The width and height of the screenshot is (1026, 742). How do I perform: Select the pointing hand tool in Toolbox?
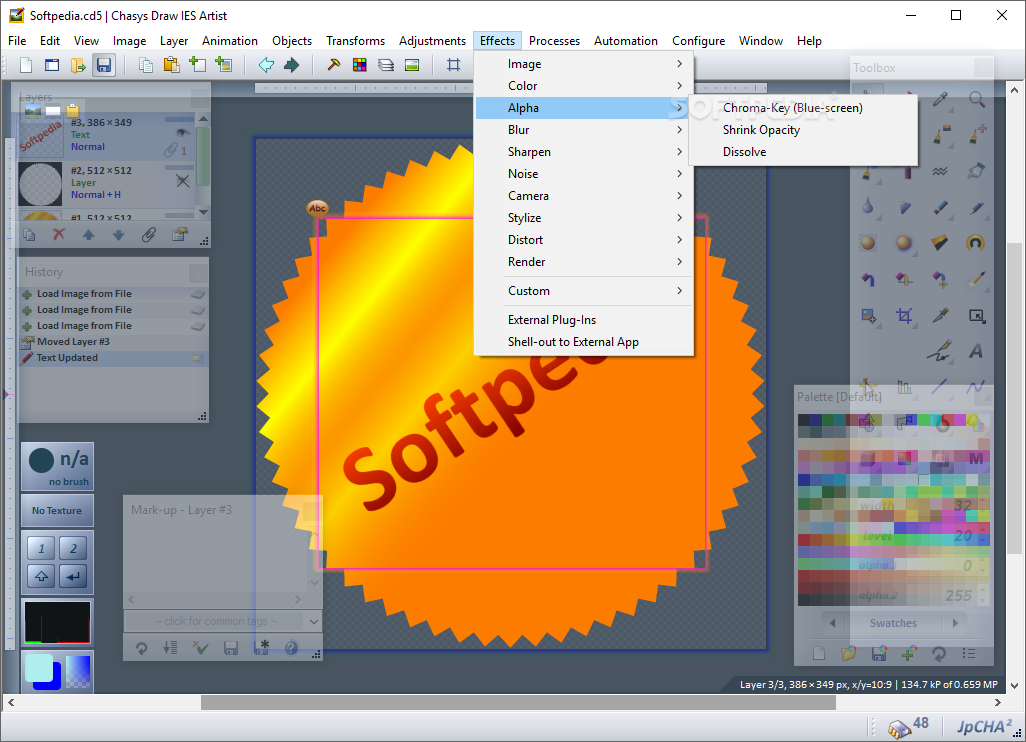tap(976, 171)
